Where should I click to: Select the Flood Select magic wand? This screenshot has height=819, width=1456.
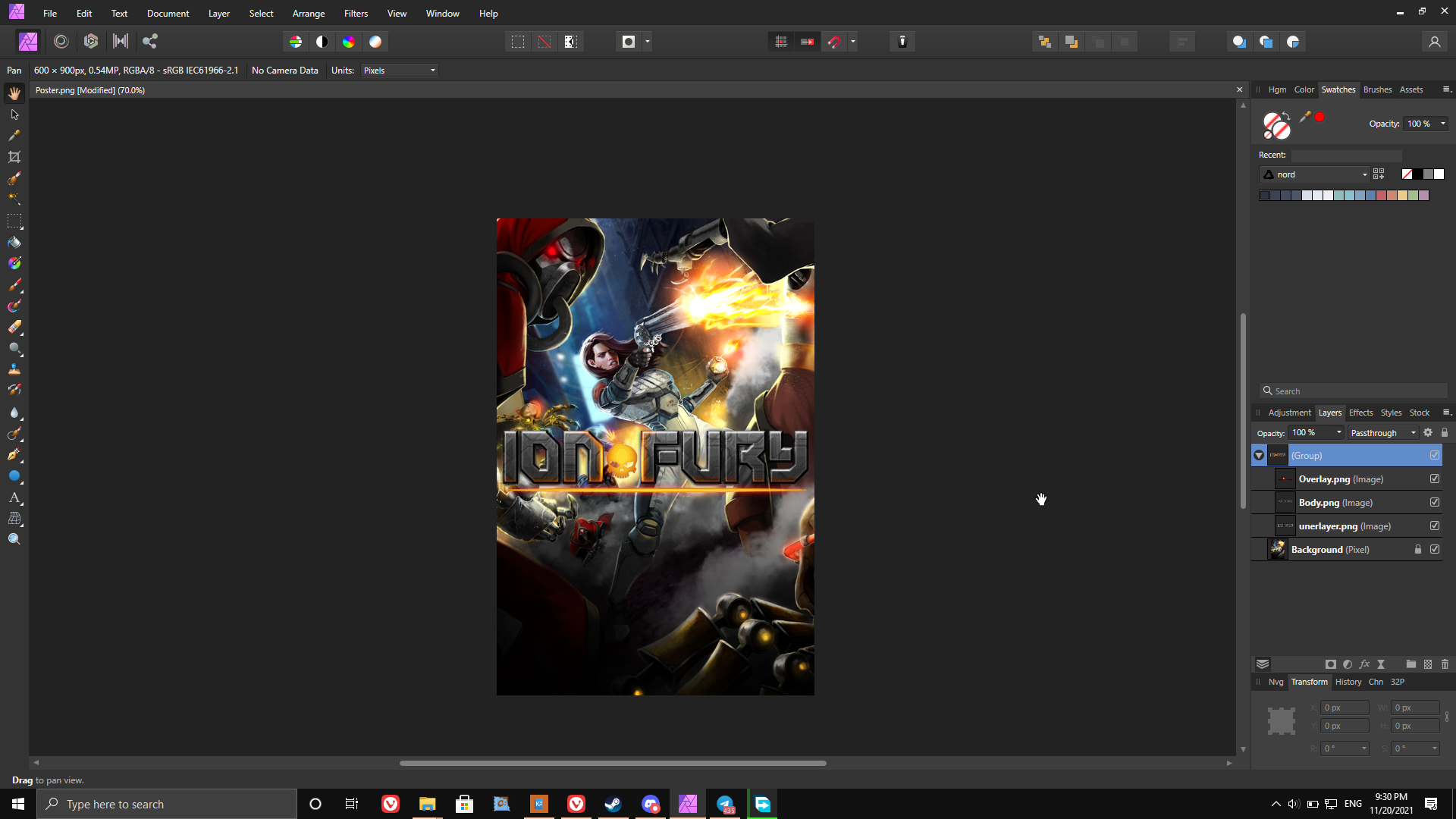coord(14,199)
